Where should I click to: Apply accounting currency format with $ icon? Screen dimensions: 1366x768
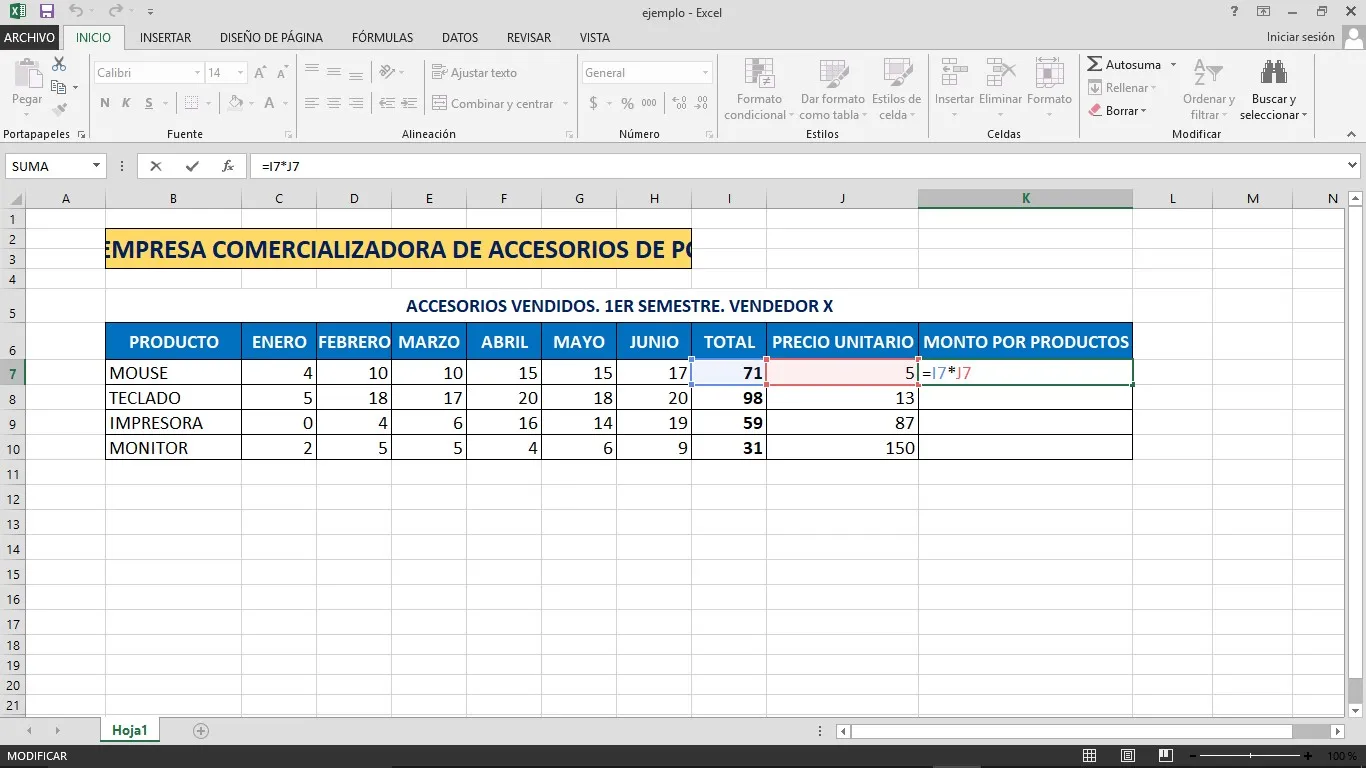pyautogui.click(x=594, y=103)
